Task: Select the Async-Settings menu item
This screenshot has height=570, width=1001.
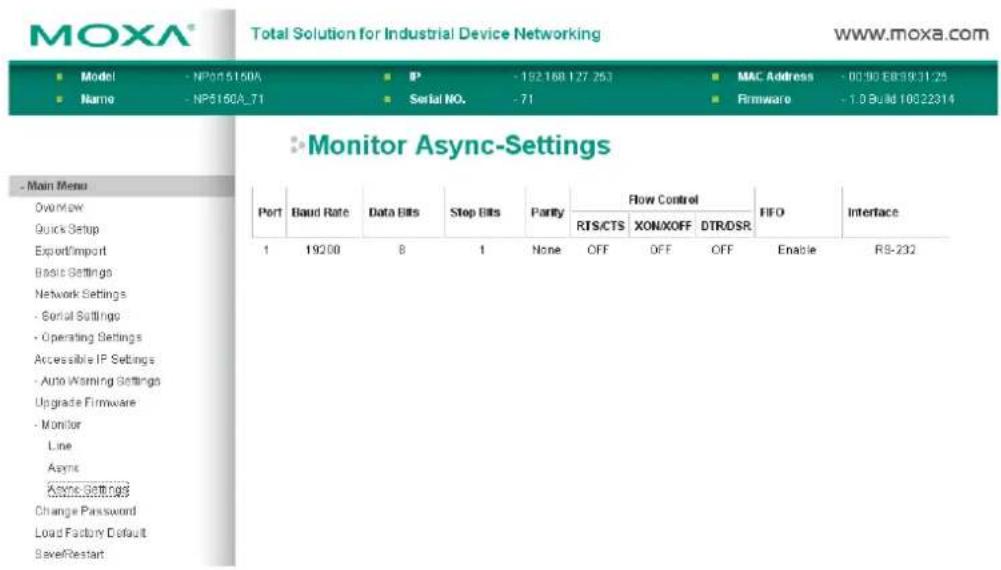Action: pos(88,490)
